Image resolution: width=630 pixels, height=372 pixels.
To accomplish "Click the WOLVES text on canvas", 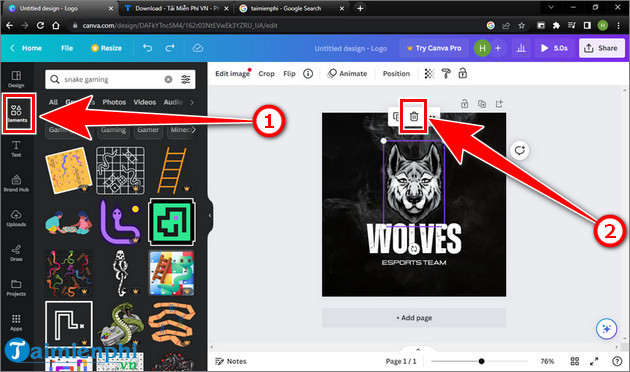I will 414,239.
